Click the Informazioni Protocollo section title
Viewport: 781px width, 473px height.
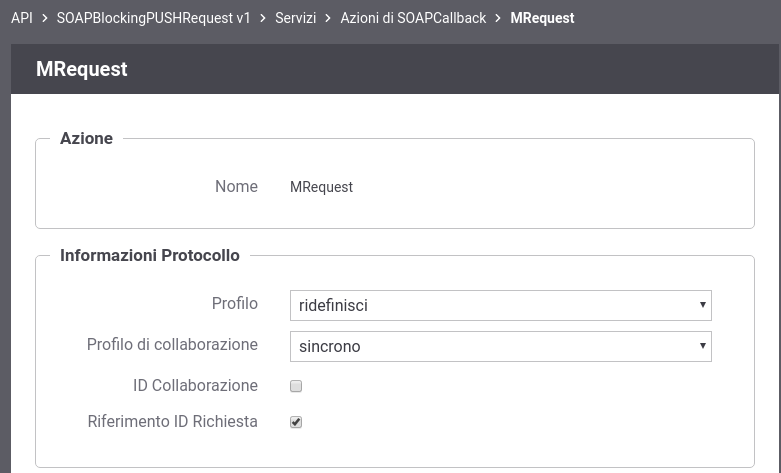click(150, 255)
